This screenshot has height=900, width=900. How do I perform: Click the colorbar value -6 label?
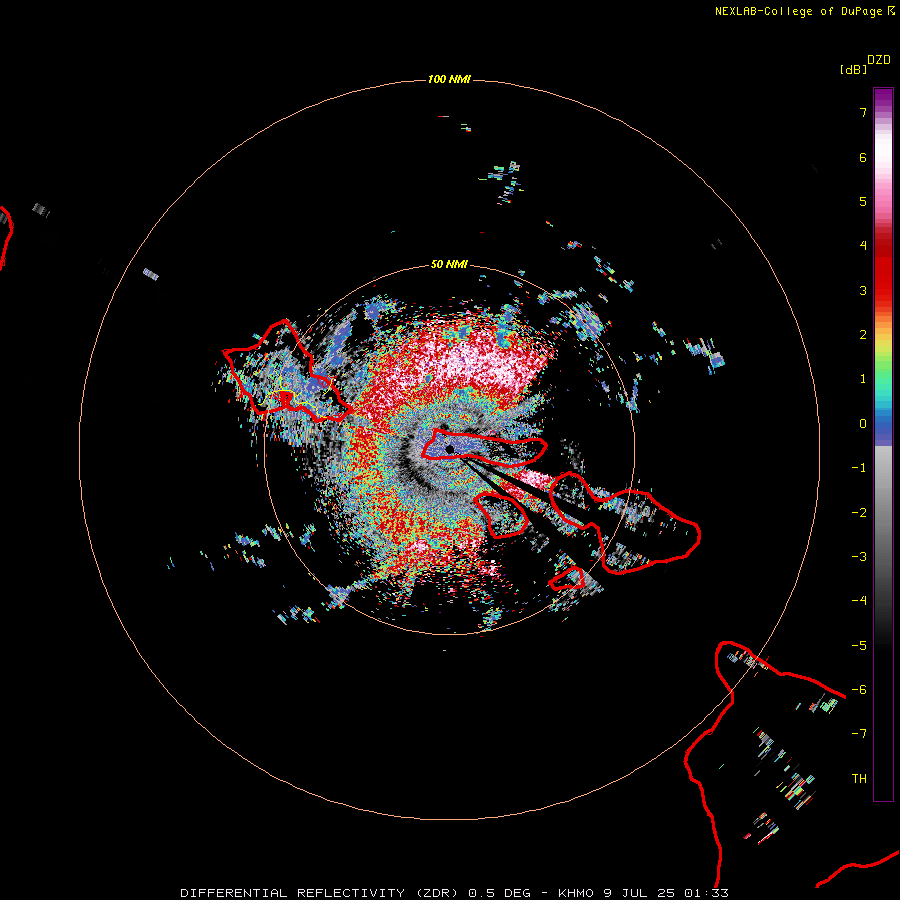click(859, 690)
